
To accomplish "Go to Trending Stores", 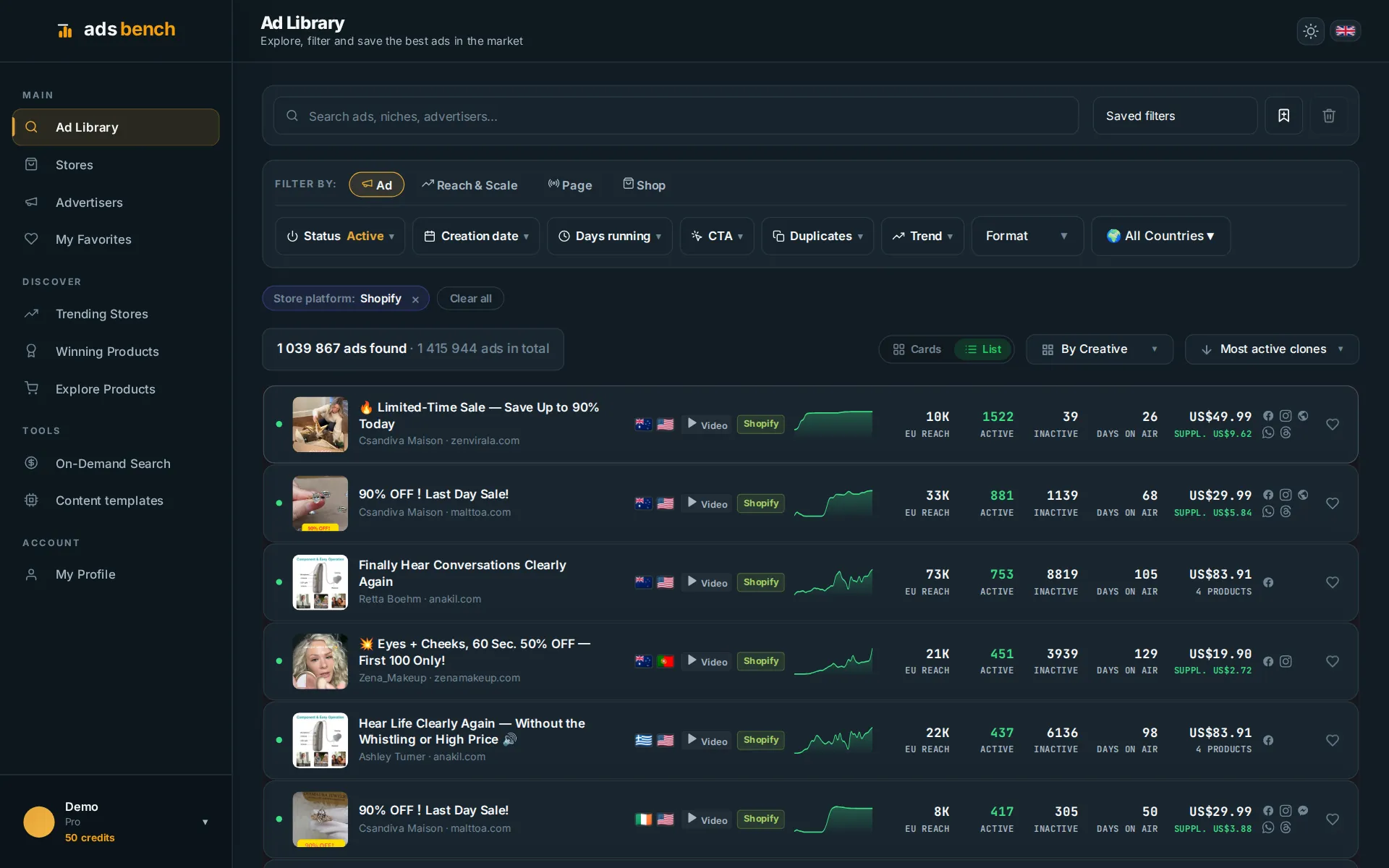I will coord(116,314).
